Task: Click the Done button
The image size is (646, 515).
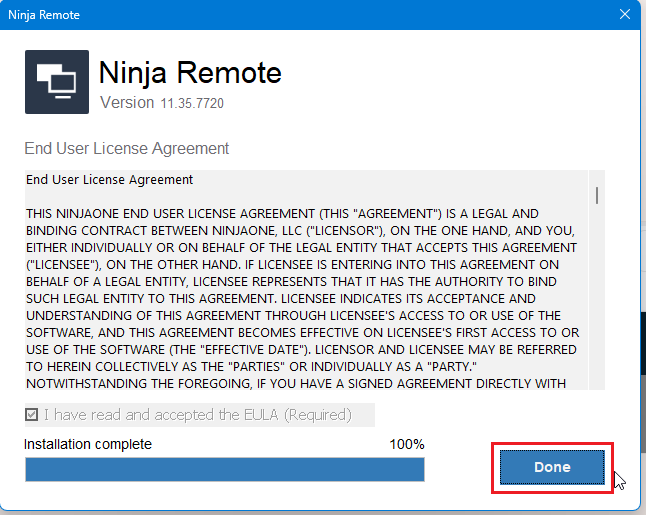Action: click(x=552, y=467)
